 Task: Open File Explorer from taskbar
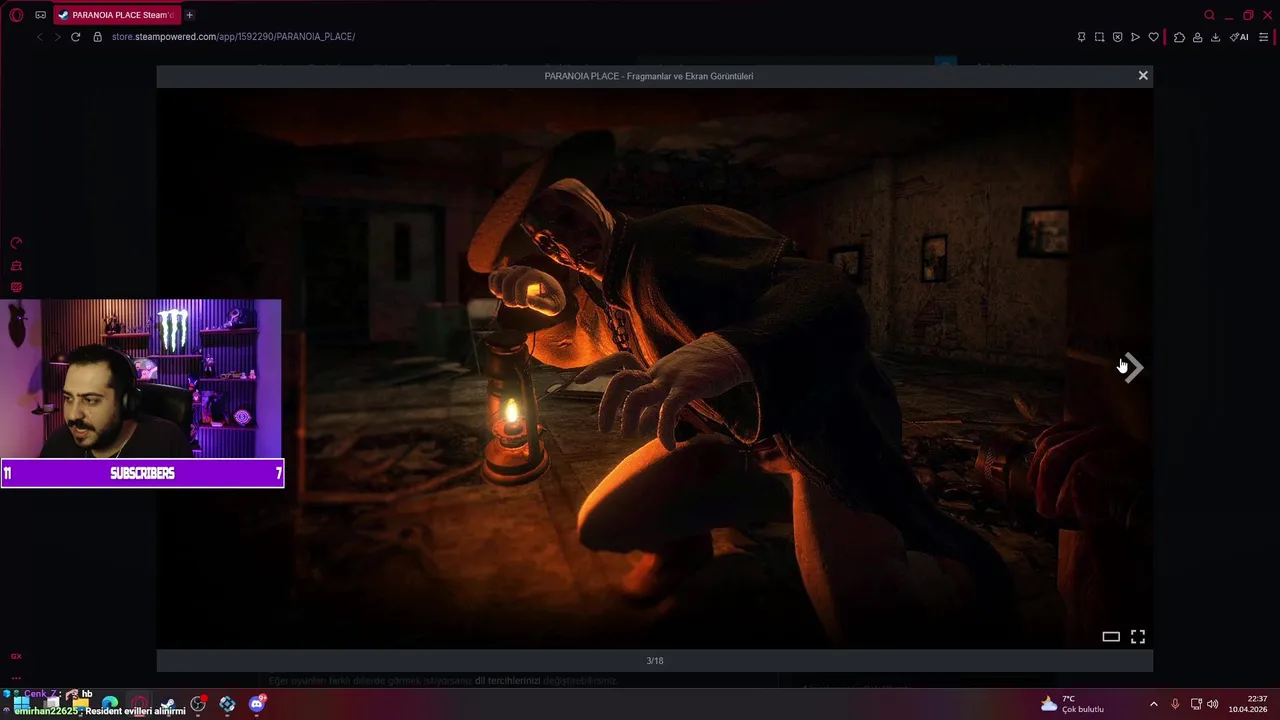click(81, 704)
